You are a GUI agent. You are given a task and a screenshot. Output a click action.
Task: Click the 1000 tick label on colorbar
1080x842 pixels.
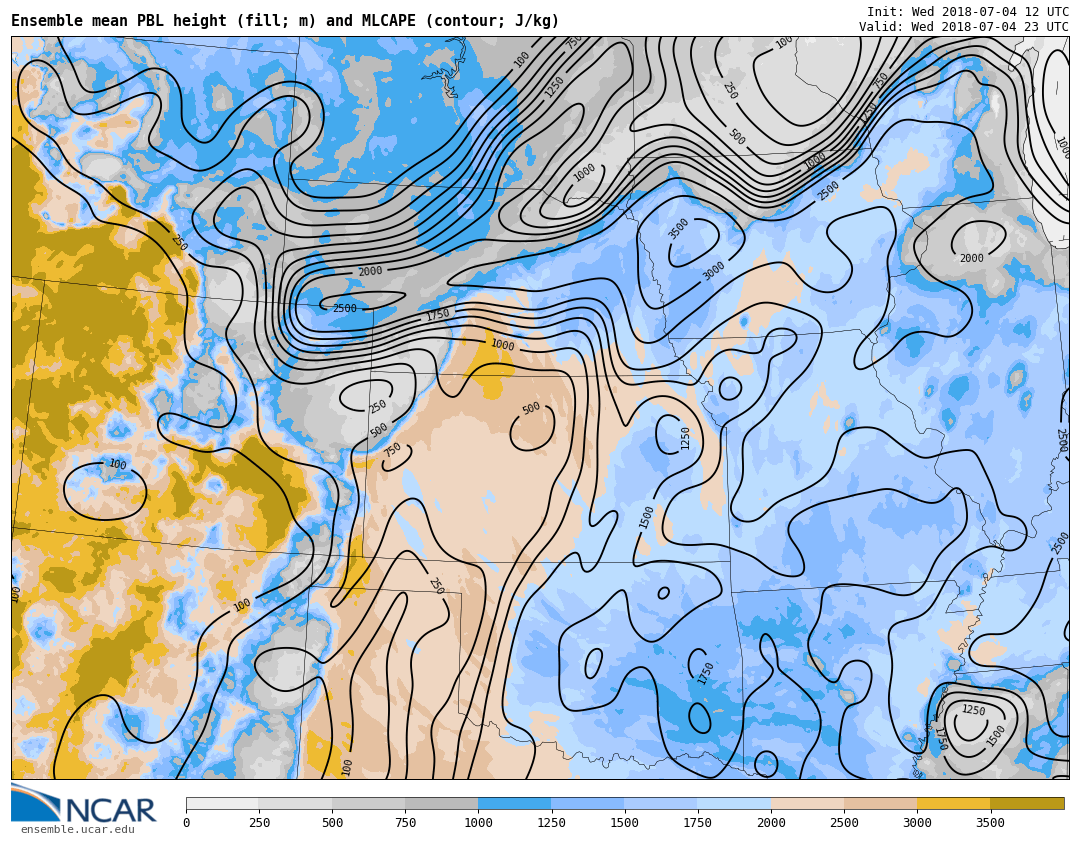point(478,823)
